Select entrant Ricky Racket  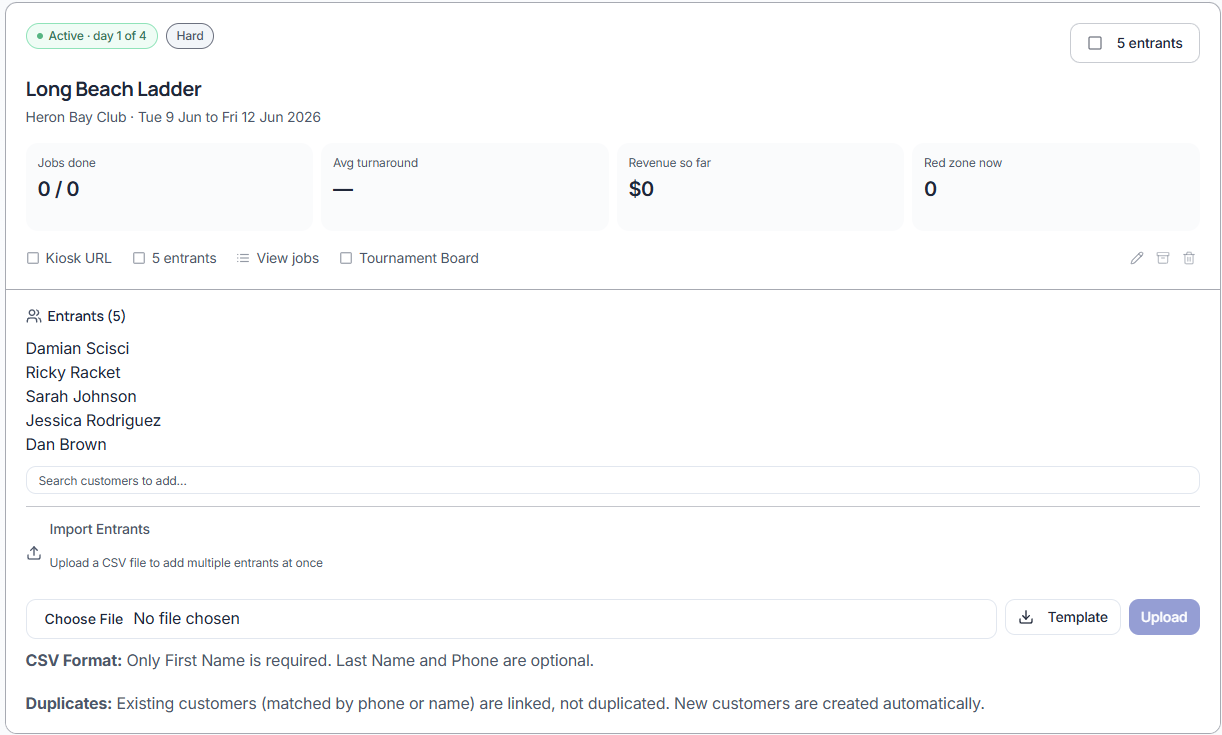point(73,372)
